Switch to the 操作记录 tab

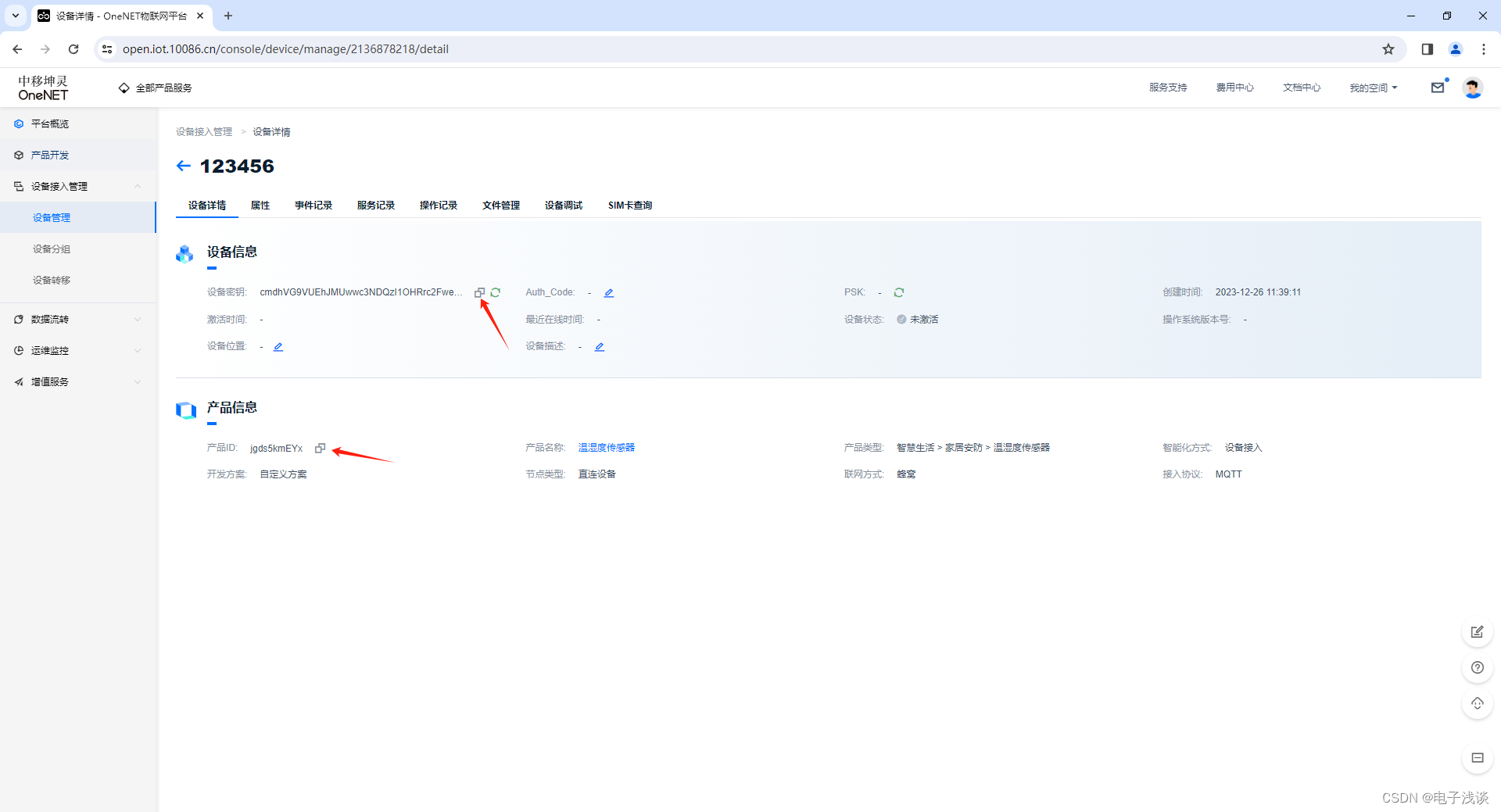[x=439, y=206]
